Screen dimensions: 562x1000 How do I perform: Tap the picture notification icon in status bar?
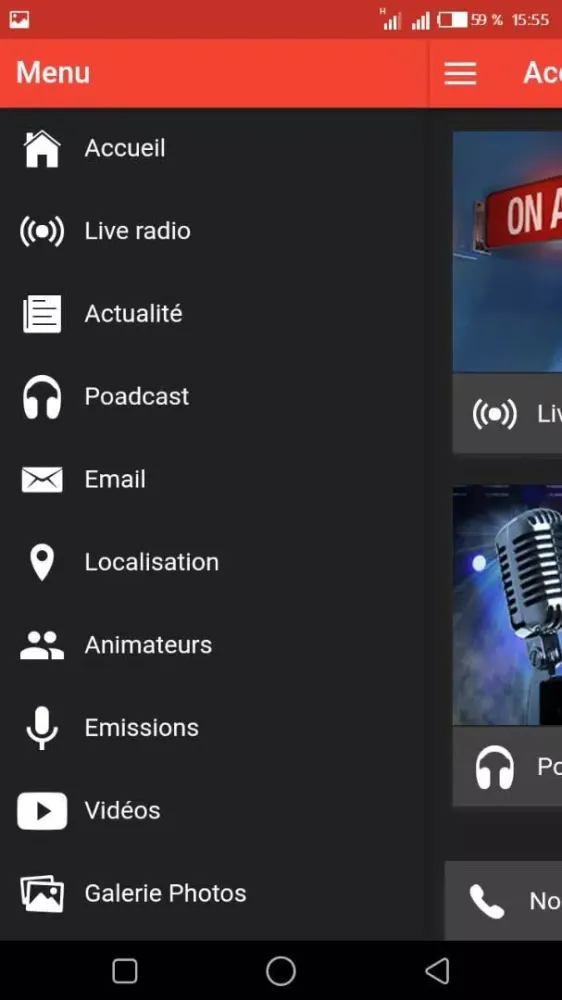[19, 20]
